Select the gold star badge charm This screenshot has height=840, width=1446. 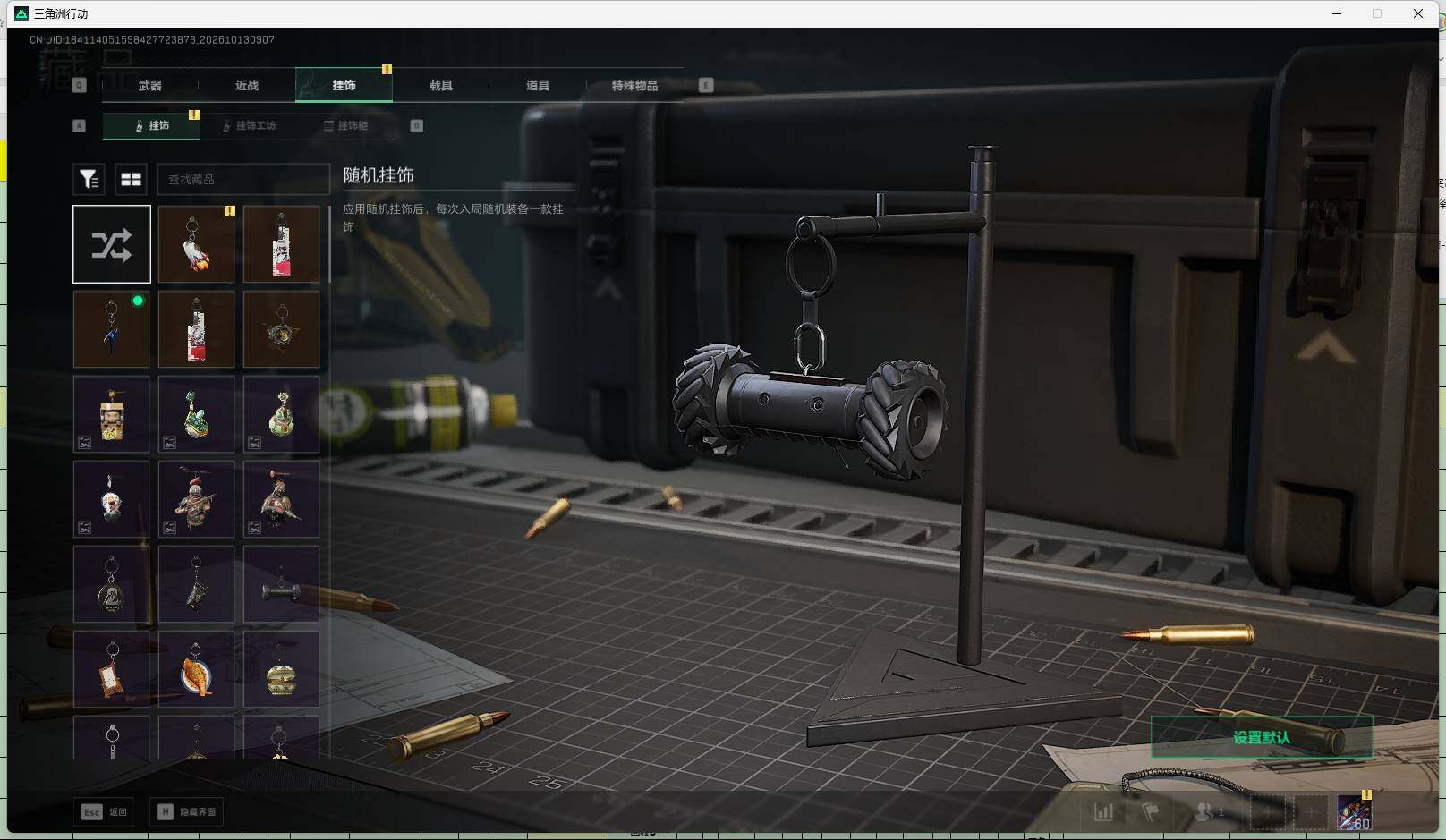(x=281, y=329)
